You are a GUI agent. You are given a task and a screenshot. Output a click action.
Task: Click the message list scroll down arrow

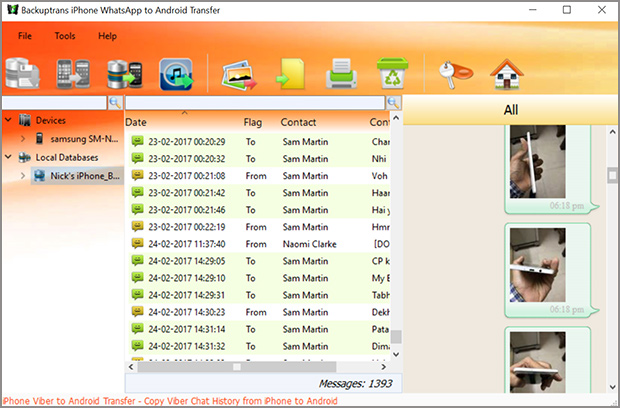(396, 354)
